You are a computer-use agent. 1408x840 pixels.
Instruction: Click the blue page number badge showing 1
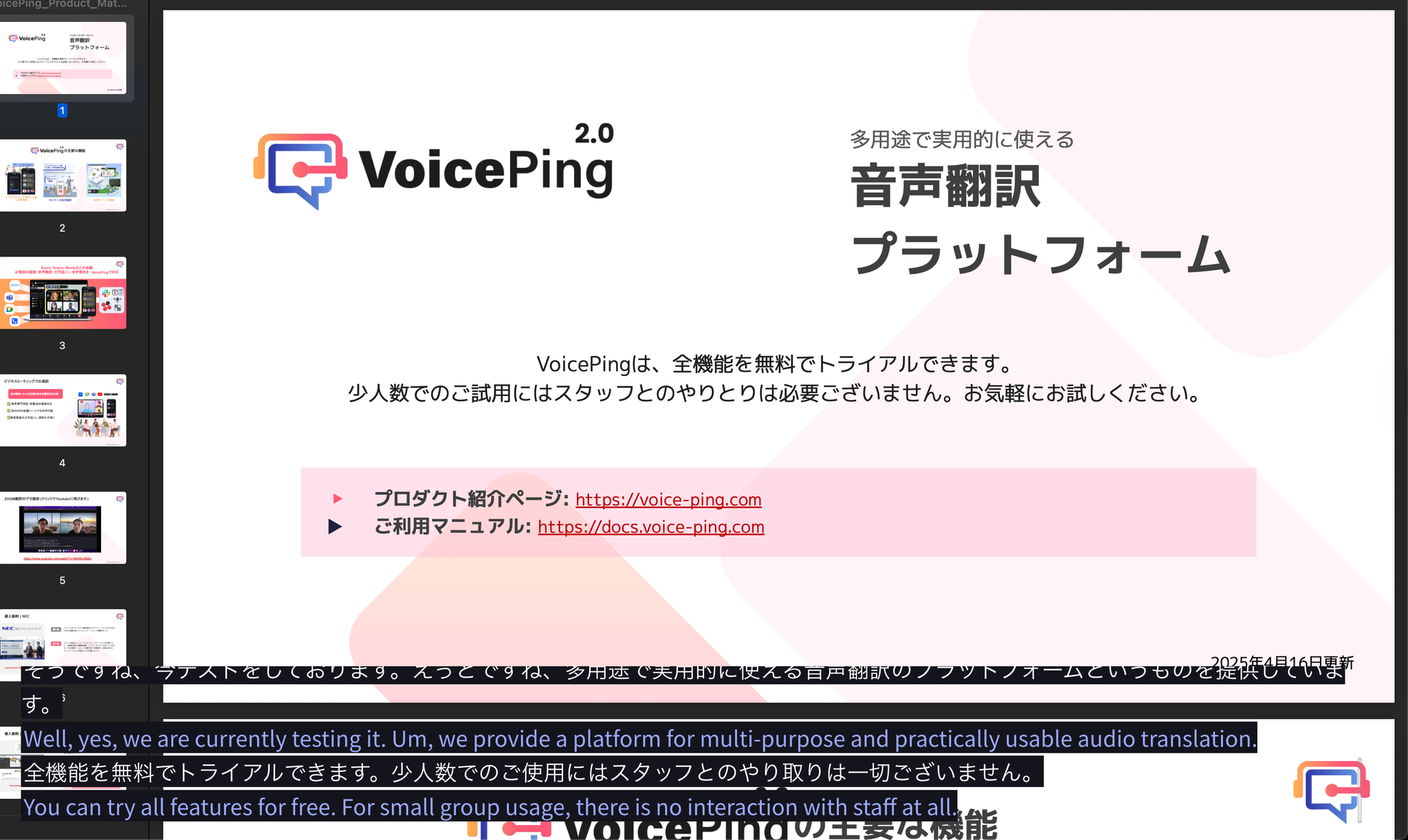pyautogui.click(x=62, y=110)
